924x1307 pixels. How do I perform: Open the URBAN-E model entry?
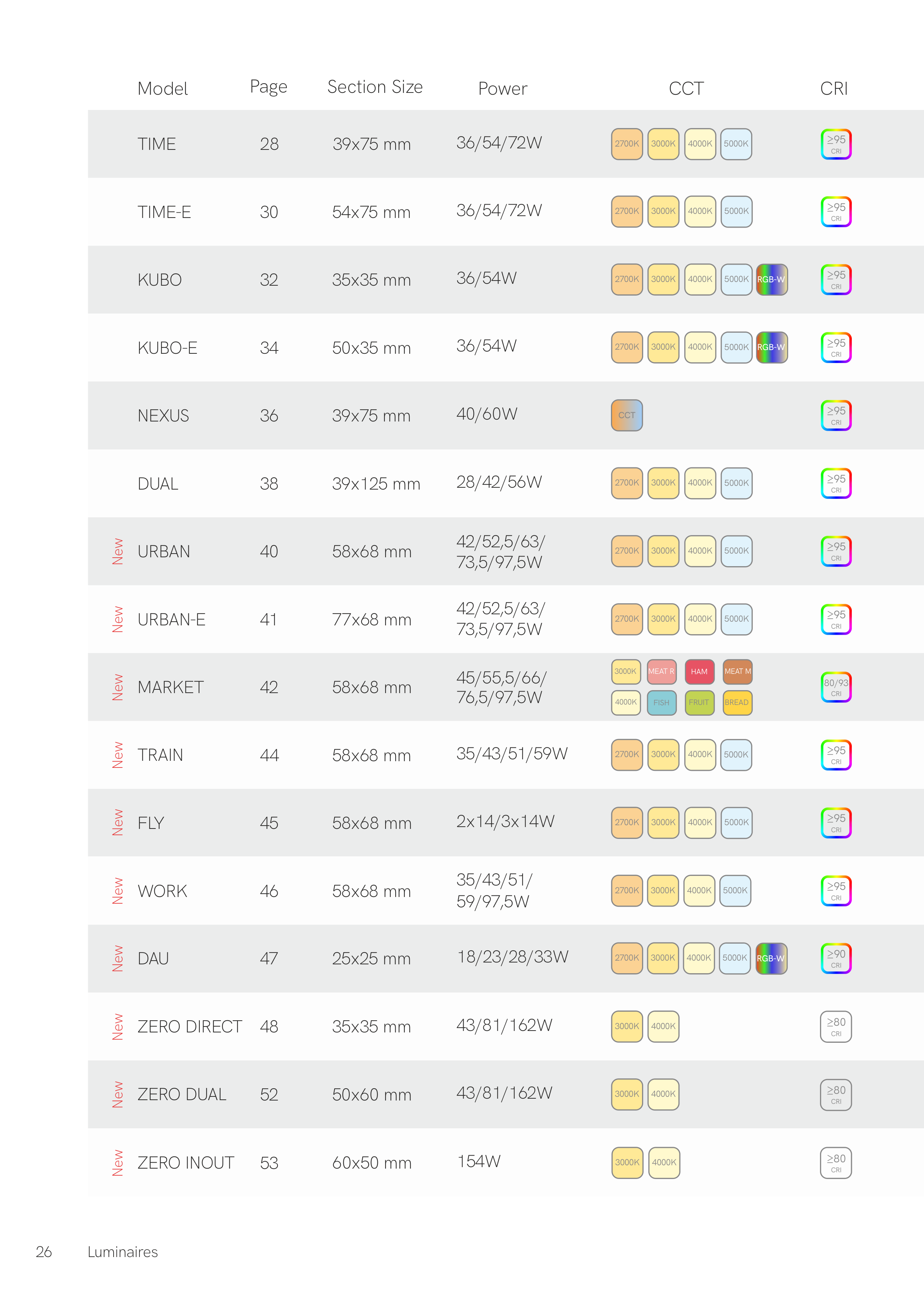point(171,619)
